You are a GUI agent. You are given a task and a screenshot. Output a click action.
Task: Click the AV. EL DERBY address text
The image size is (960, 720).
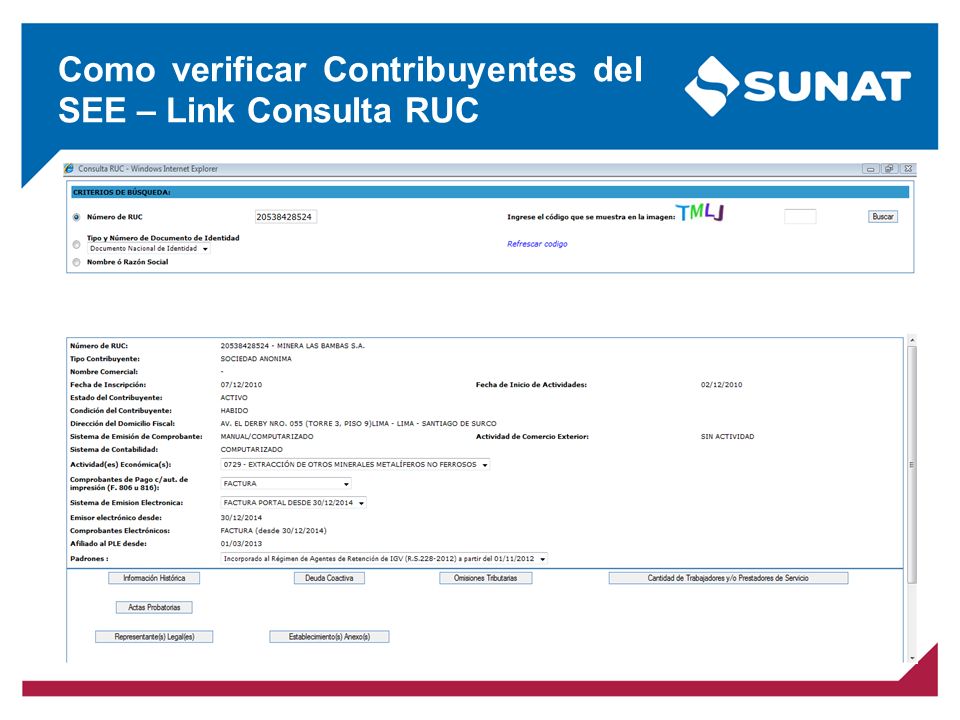358,423
